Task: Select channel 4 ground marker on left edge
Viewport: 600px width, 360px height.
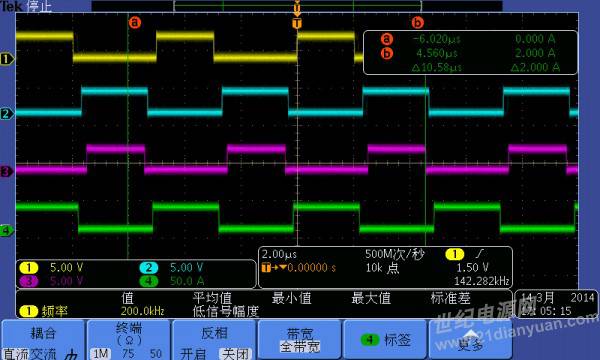Action: 7,231
